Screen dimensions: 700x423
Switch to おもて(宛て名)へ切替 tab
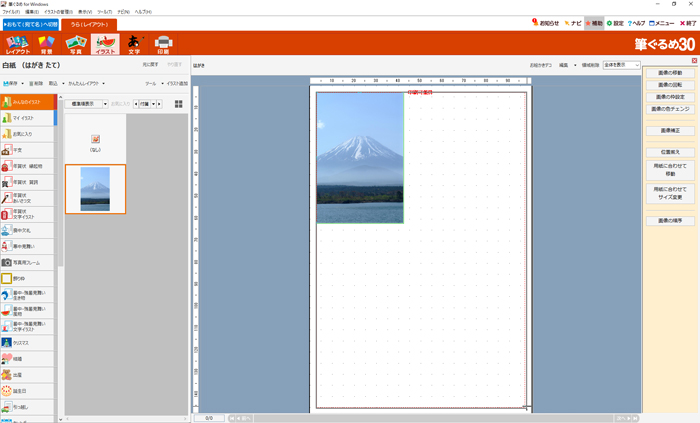[30, 24]
